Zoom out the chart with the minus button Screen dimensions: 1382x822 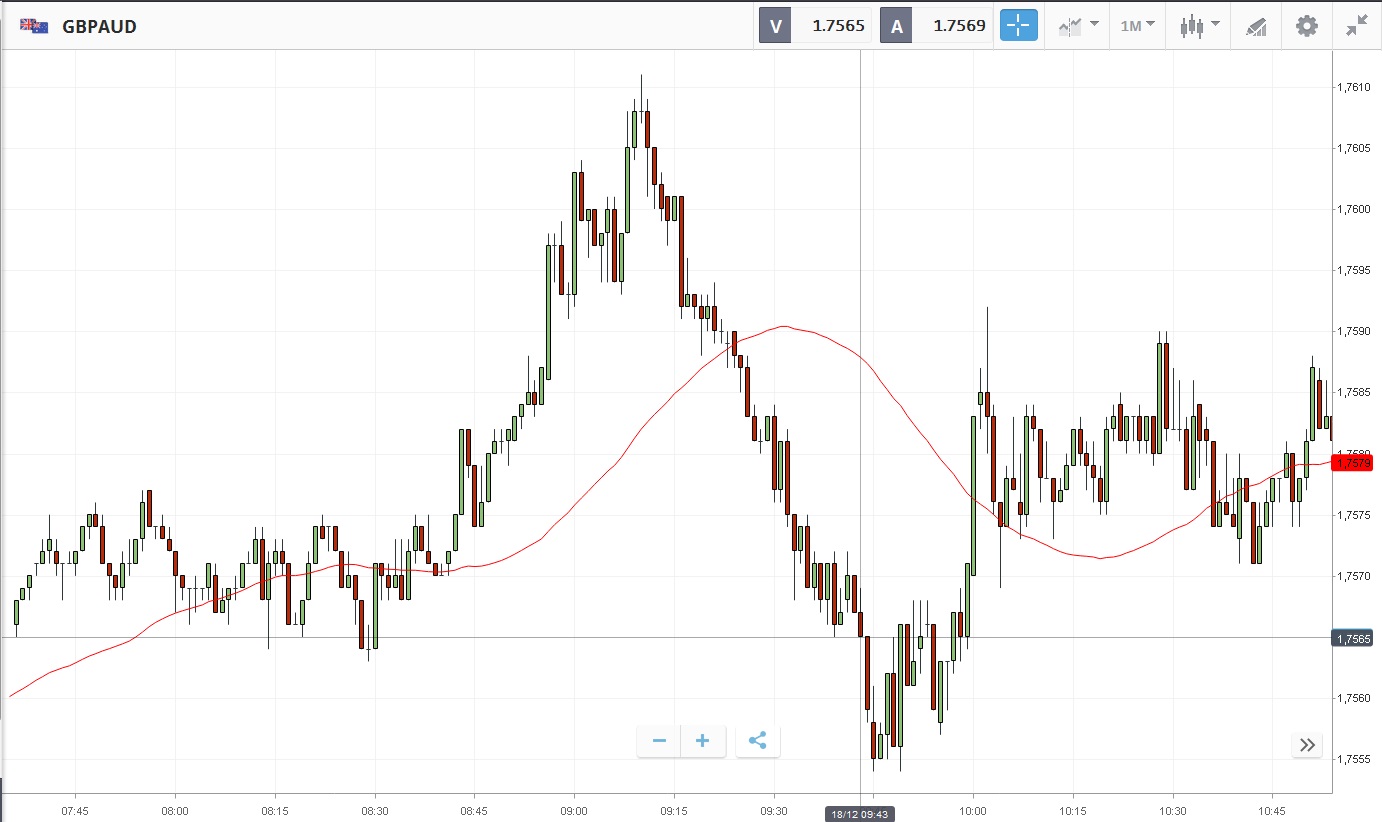pyautogui.click(x=659, y=741)
